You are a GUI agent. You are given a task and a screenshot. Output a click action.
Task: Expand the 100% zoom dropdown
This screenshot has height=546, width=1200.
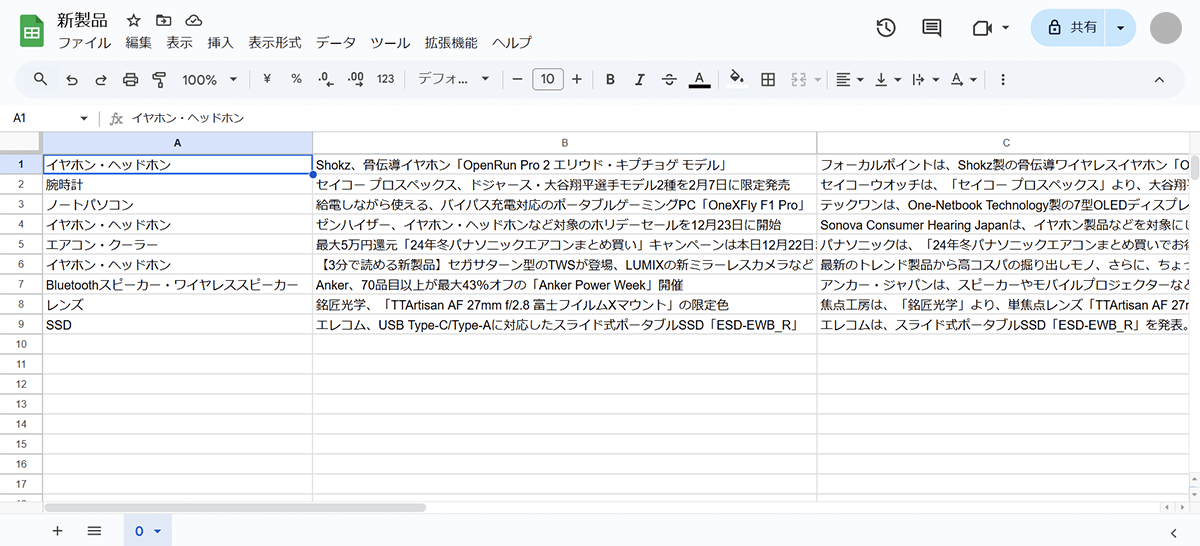(210, 79)
